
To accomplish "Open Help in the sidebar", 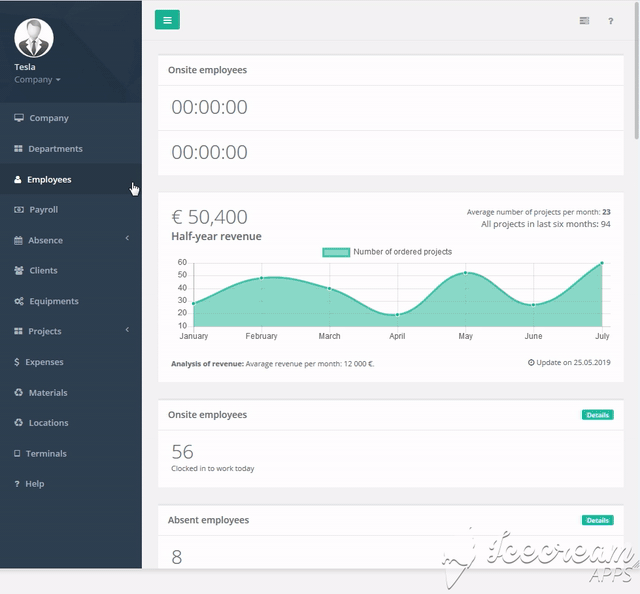I will pos(71,484).
